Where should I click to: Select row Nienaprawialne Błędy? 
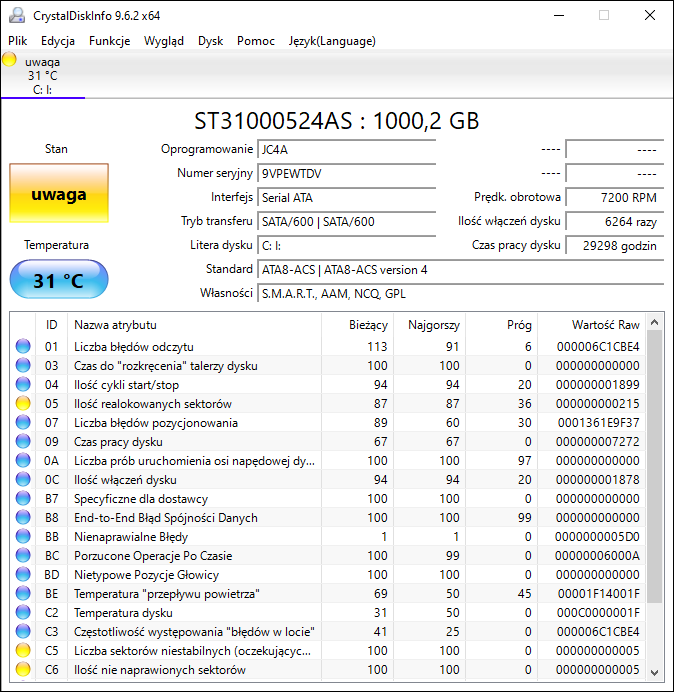point(328,536)
